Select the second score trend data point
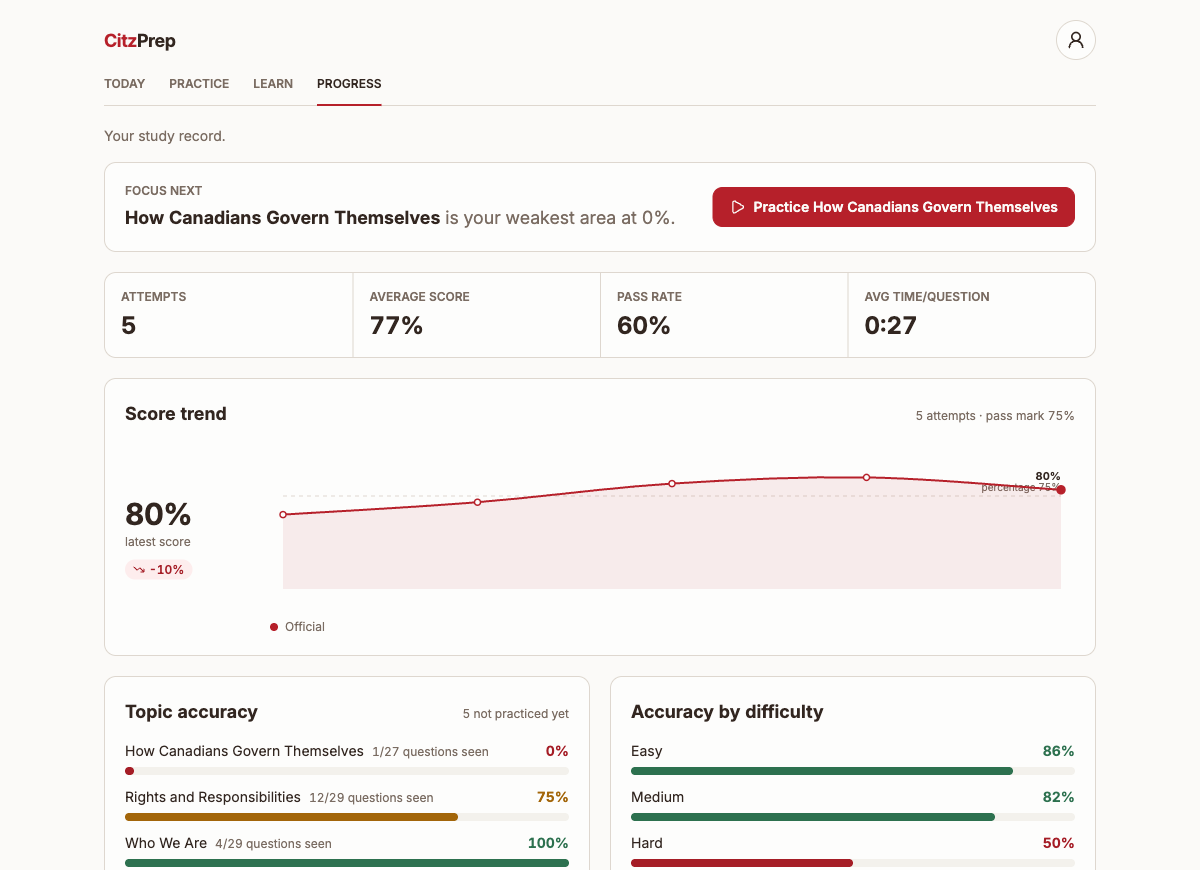This screenshot has width=1200, height=870. pyautogui.click(x=477, y=502)
